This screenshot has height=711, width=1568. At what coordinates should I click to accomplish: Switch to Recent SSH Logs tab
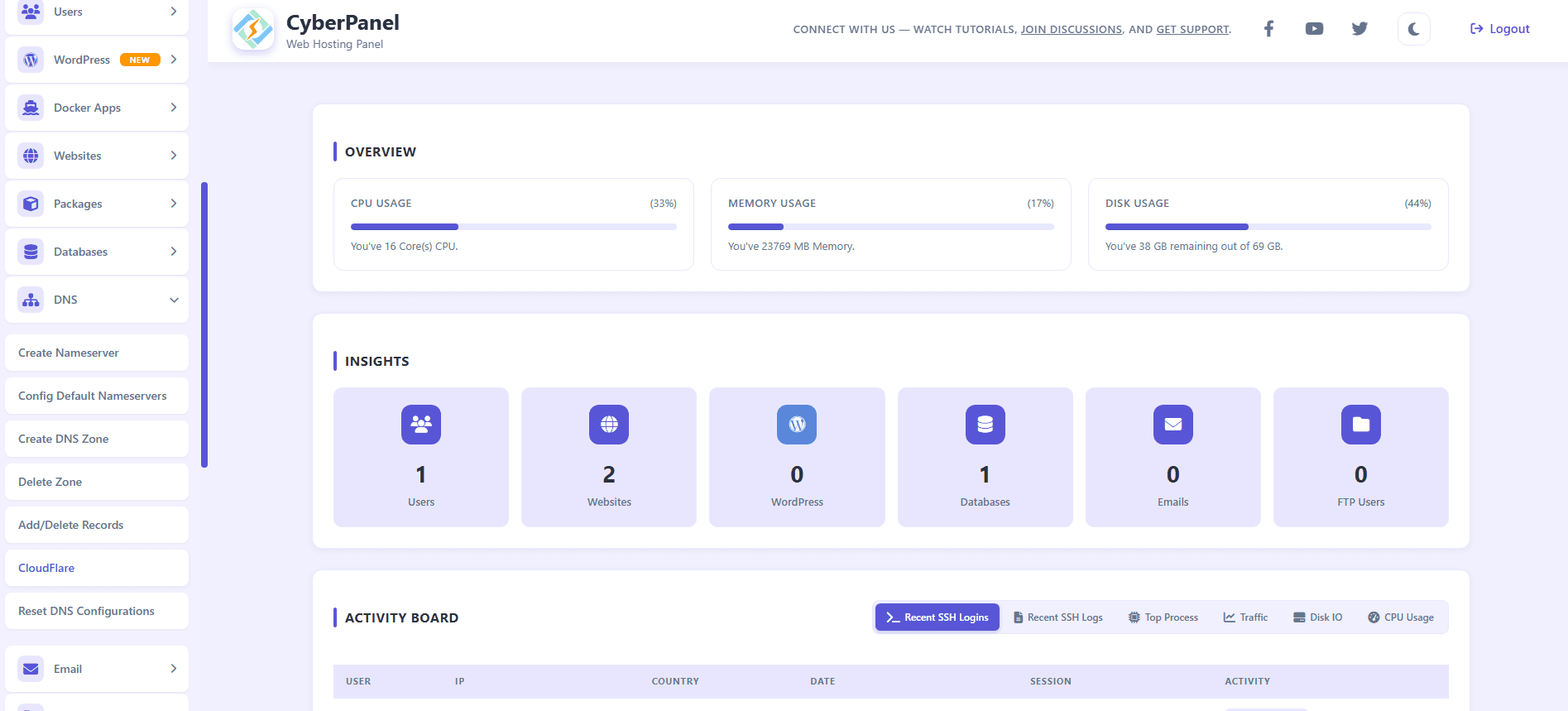point(1058,617)
